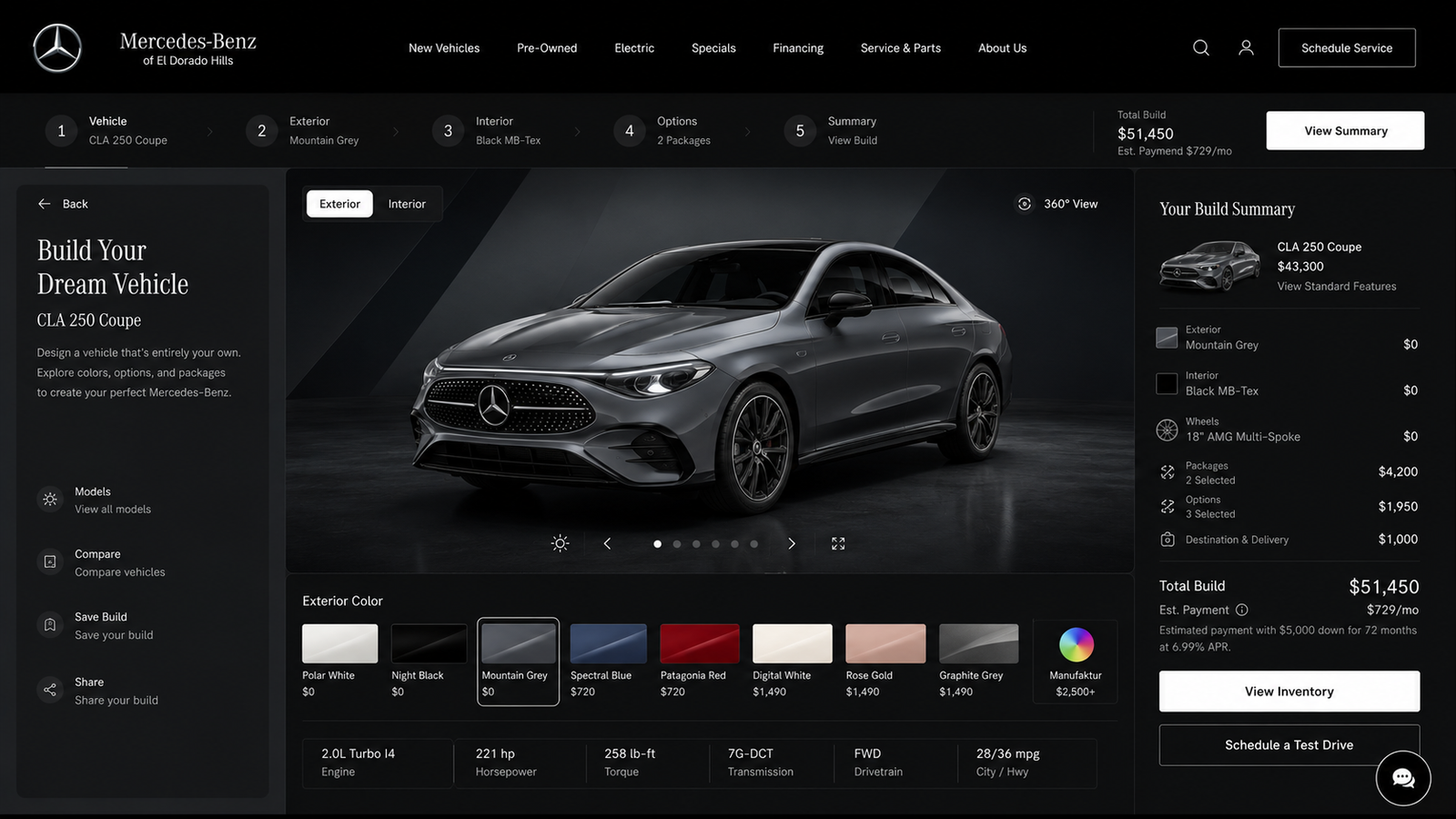
Task: Open the user account icon
Action: point(1246,47)
